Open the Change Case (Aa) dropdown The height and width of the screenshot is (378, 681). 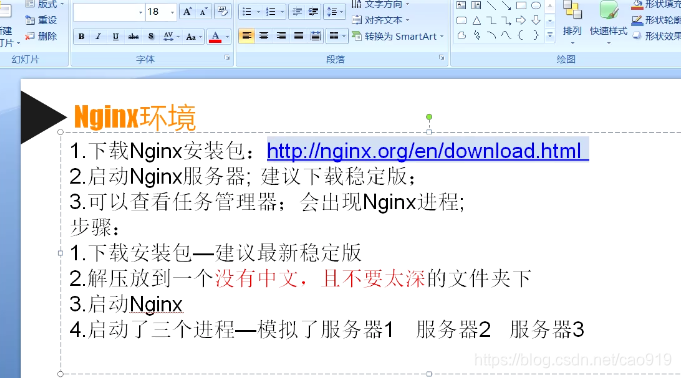194,36
